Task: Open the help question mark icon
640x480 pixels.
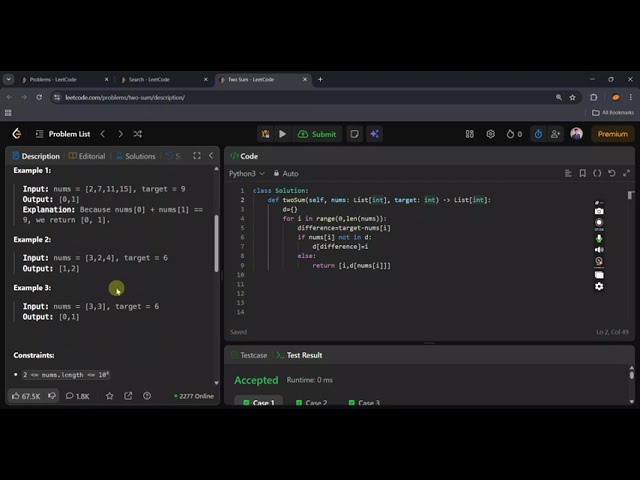Action: pos(147,396)
